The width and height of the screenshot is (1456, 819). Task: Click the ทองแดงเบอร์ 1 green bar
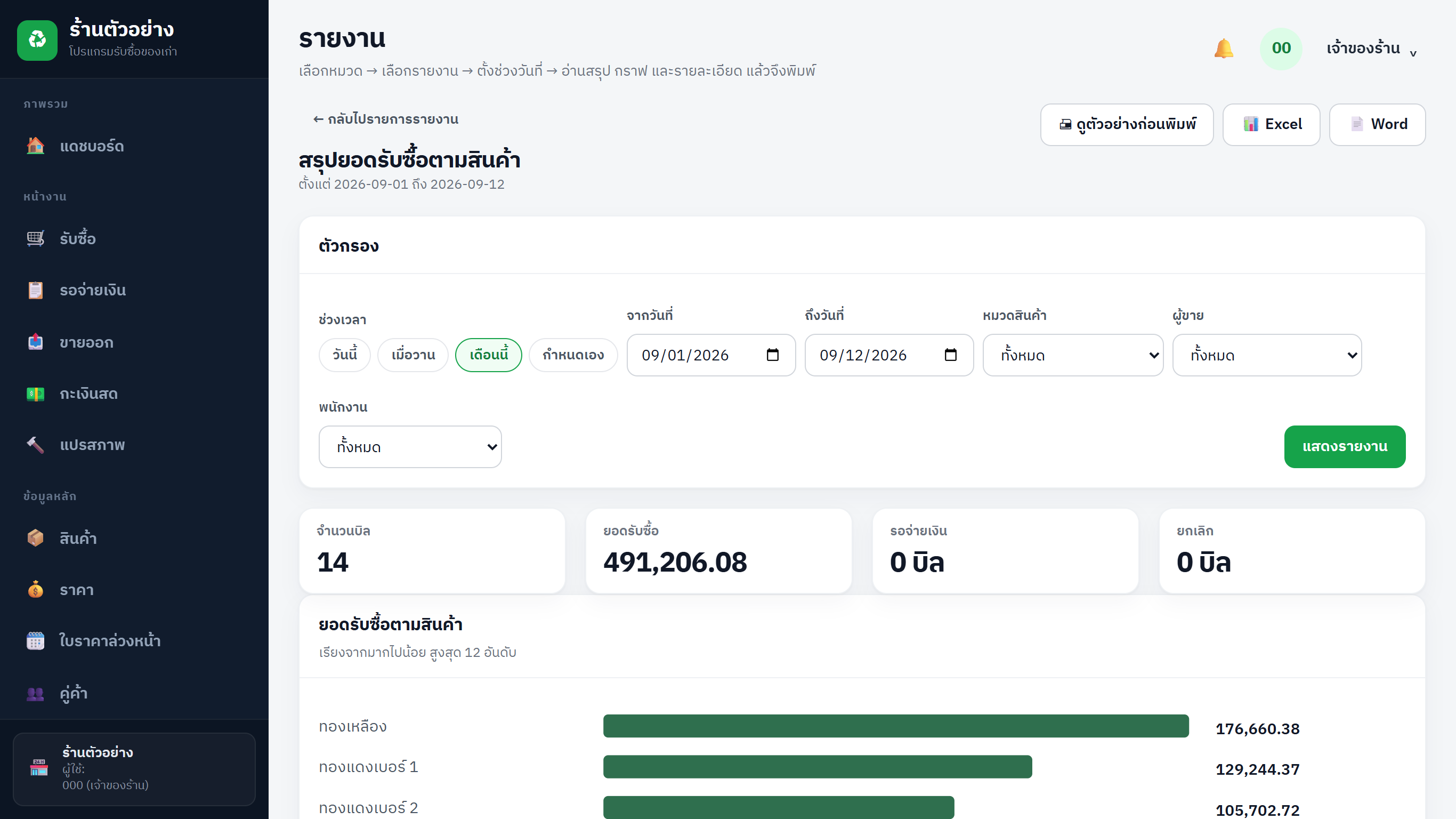(x=818, y=767)
